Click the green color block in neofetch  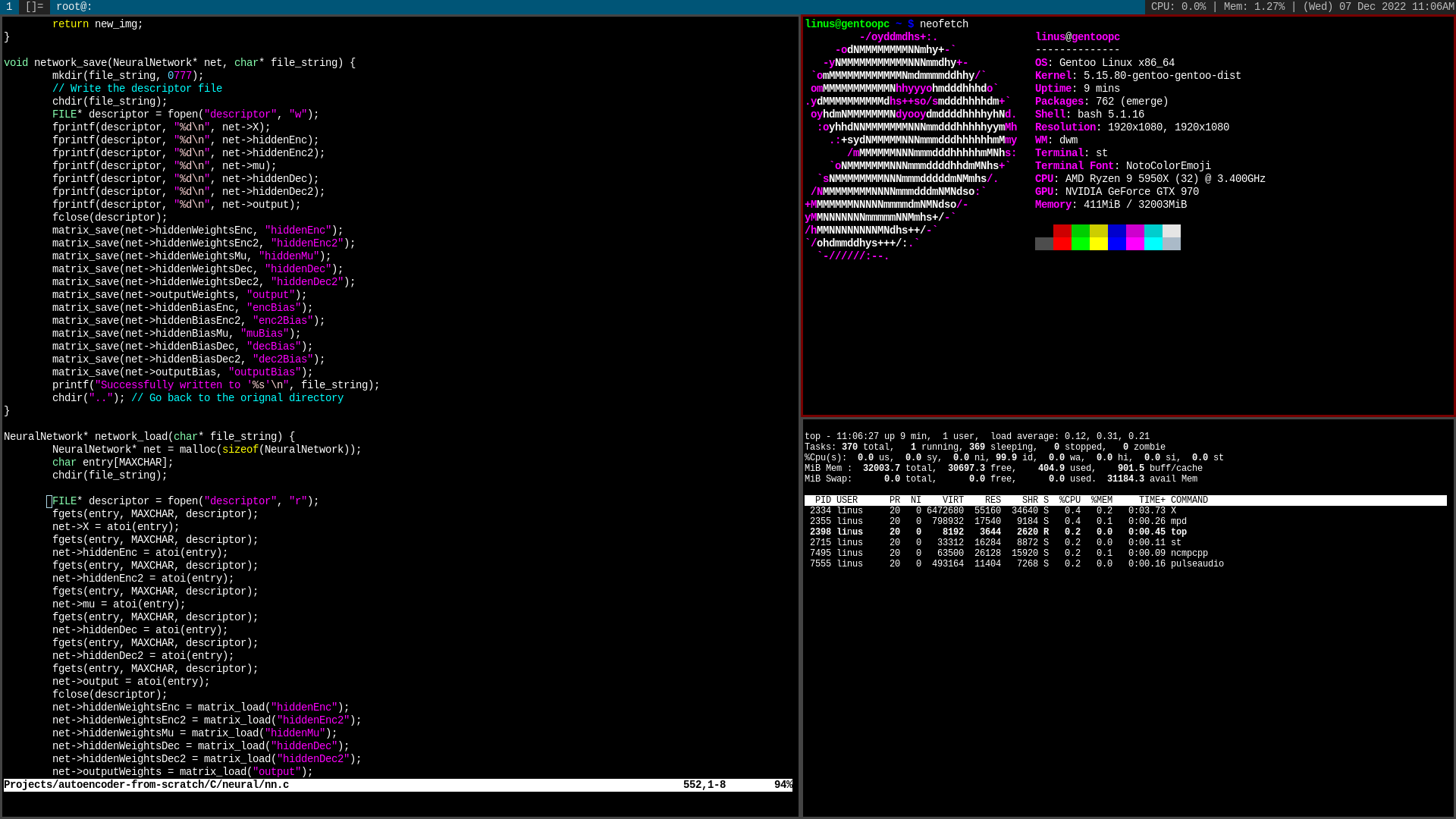1080,237
